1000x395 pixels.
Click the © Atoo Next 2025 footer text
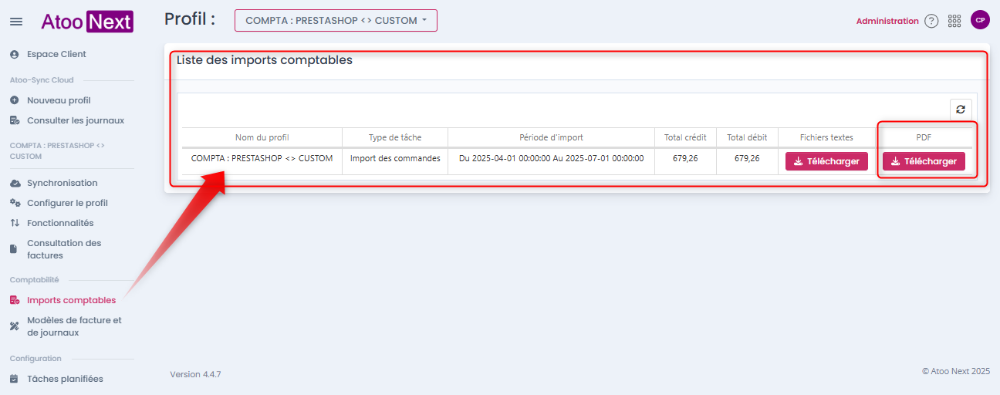(955, 371)
